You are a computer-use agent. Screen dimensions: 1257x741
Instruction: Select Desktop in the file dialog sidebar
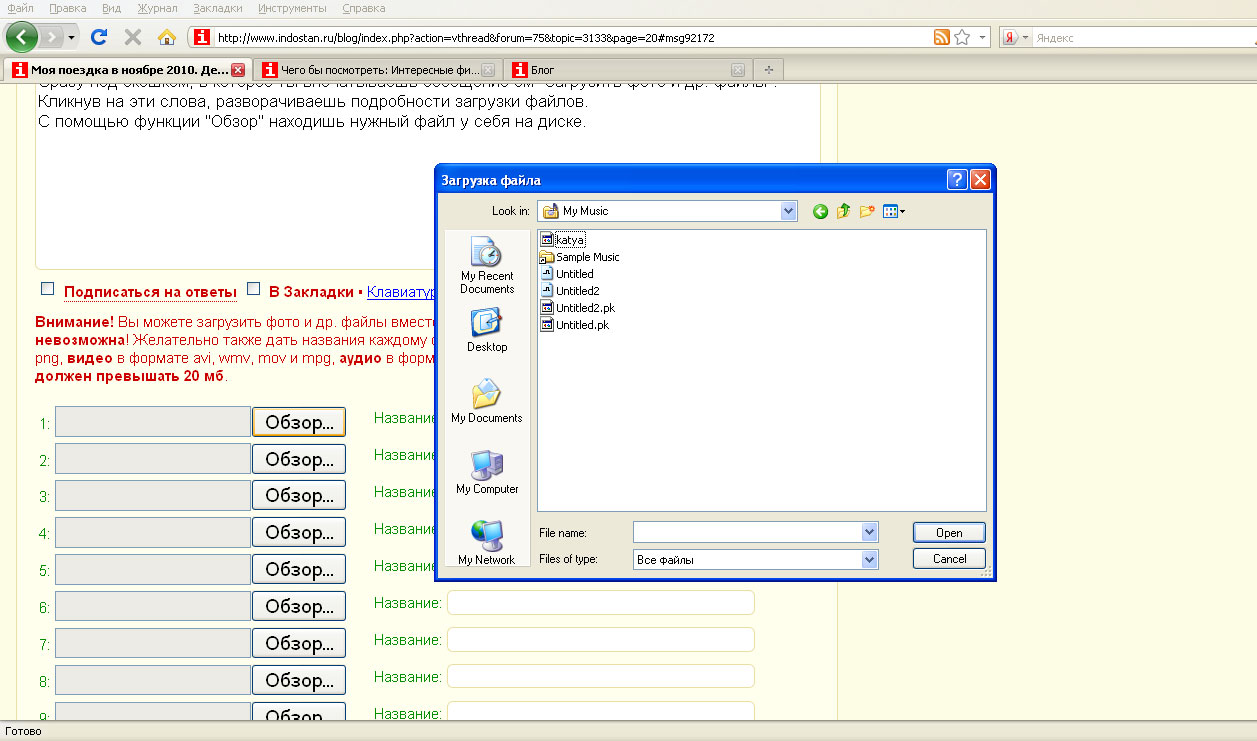(x=487, y=331)
